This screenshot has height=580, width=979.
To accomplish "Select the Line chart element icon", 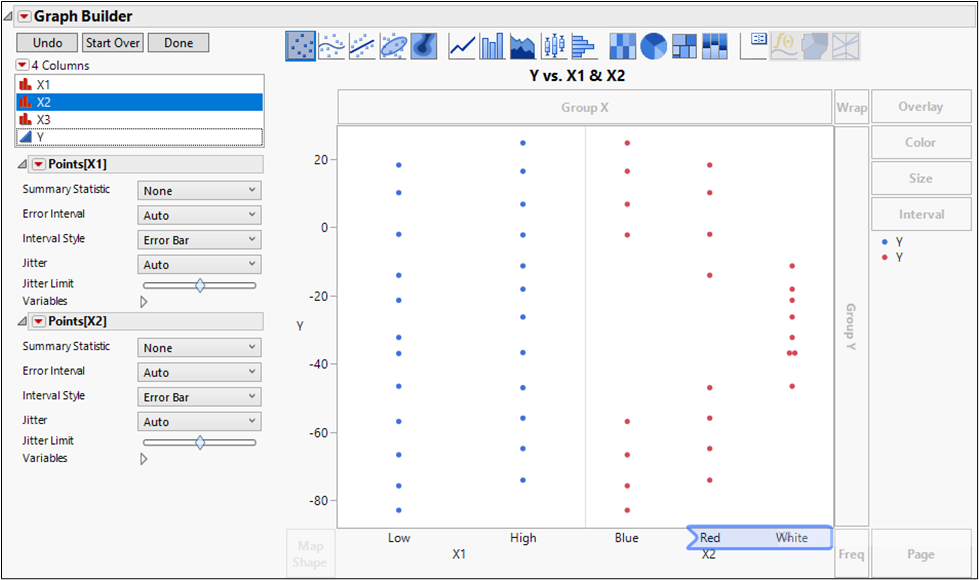I will coord(462,46).
